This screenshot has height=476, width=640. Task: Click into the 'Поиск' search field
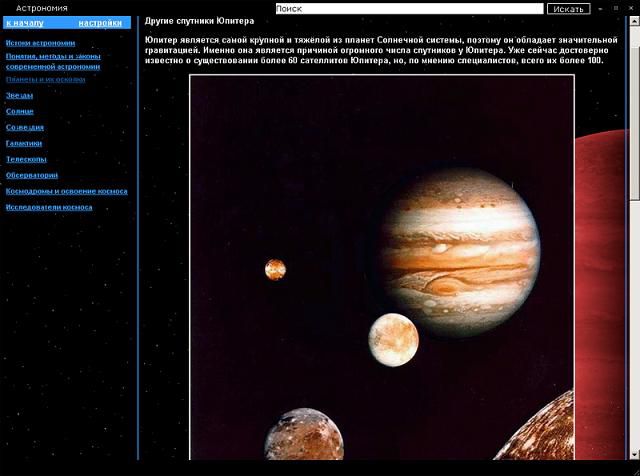point(408,8)
